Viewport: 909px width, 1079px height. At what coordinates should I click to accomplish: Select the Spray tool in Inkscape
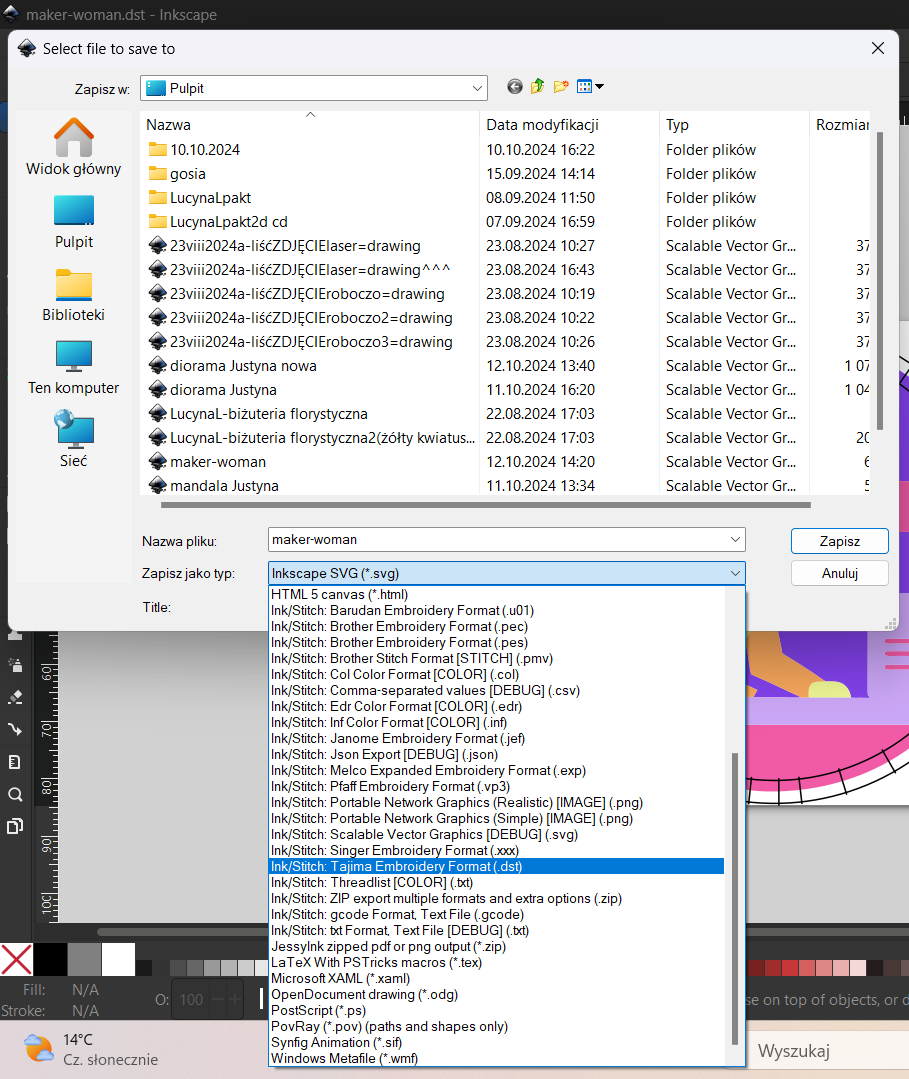point(14,665)
